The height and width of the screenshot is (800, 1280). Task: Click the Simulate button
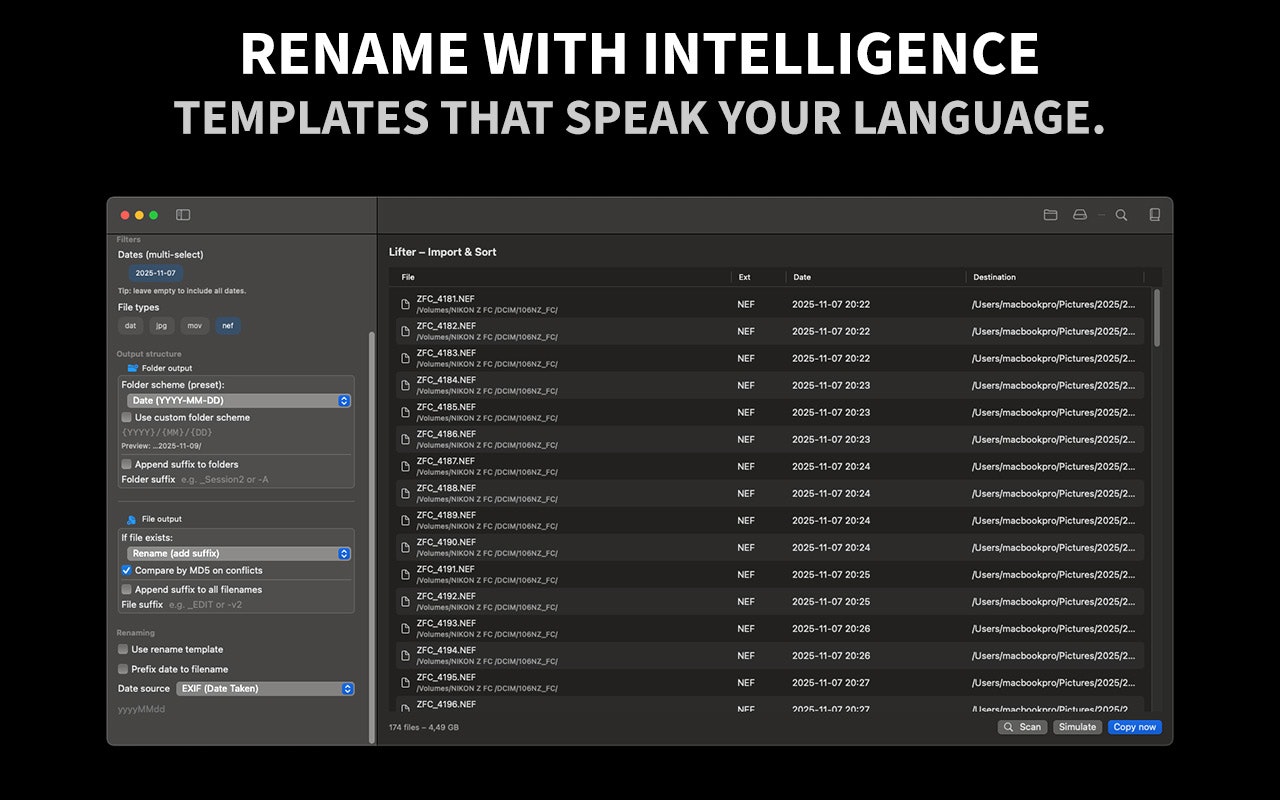(1077, 727)
